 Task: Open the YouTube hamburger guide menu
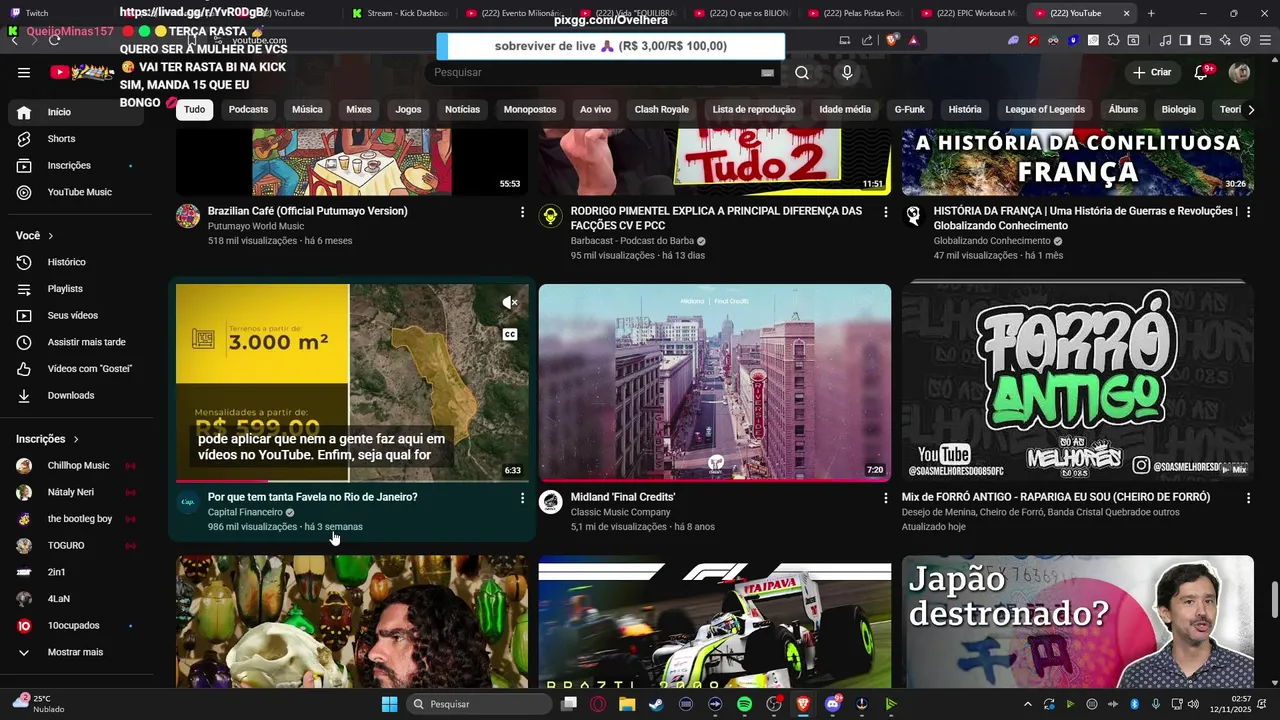click(x=24, y=72)
